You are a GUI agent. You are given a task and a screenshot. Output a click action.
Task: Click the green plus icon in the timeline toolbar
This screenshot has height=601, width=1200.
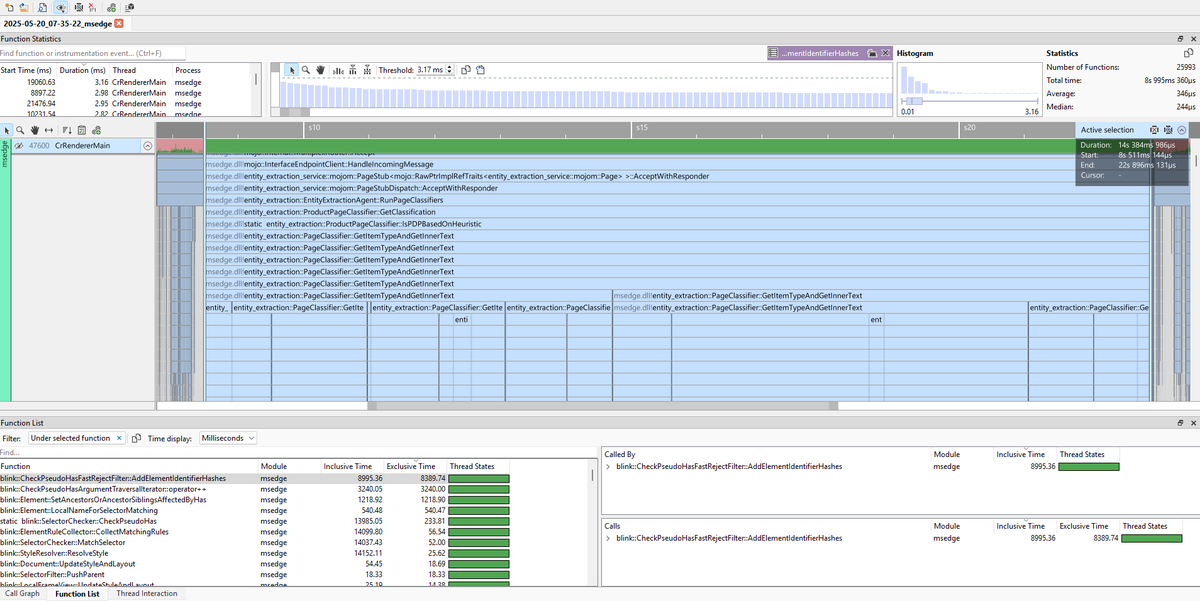click(x=96, y=130)
